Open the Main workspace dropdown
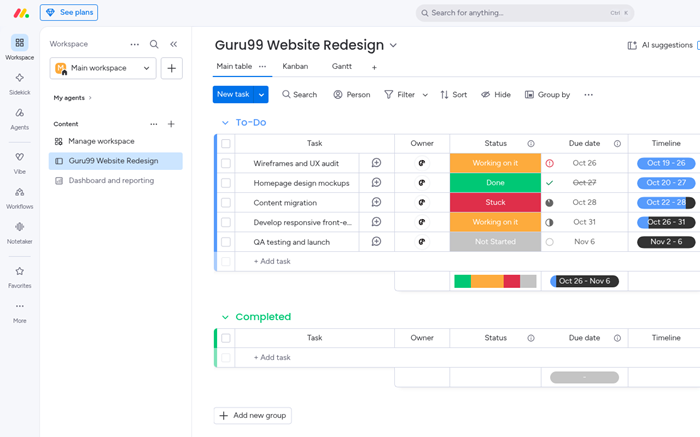700x437 pixels. (103, 68)
